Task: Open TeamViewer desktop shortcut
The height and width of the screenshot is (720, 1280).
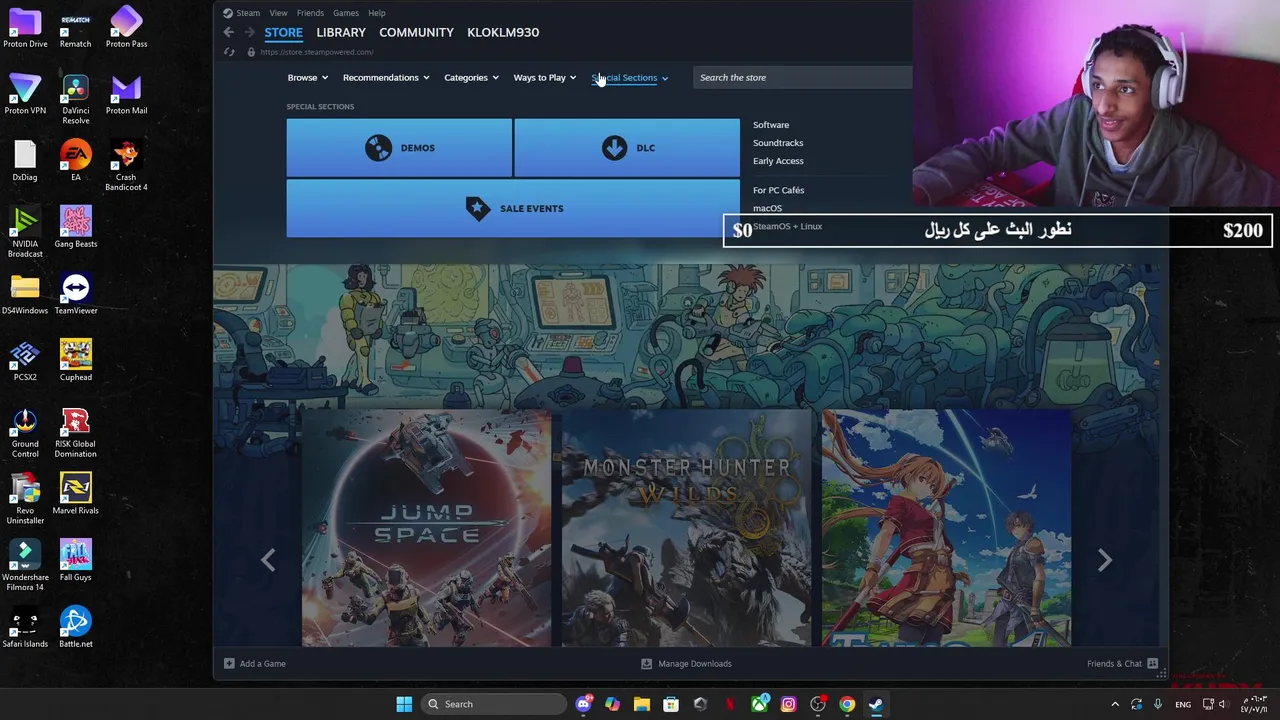Action: pos(76,294)
